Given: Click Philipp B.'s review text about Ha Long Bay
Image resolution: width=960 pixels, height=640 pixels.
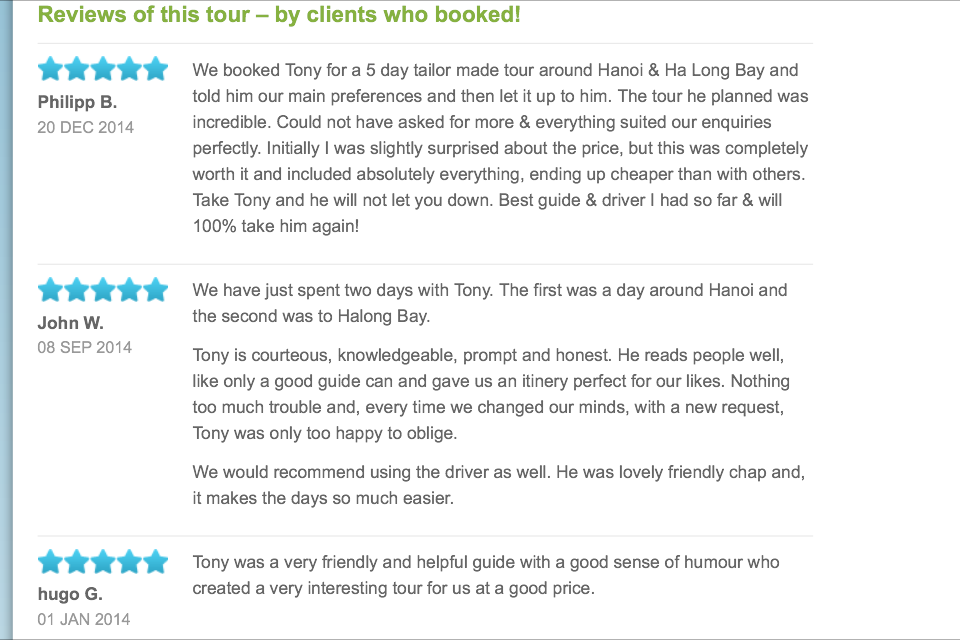Looking at the screenshot, I should [500, 148].
